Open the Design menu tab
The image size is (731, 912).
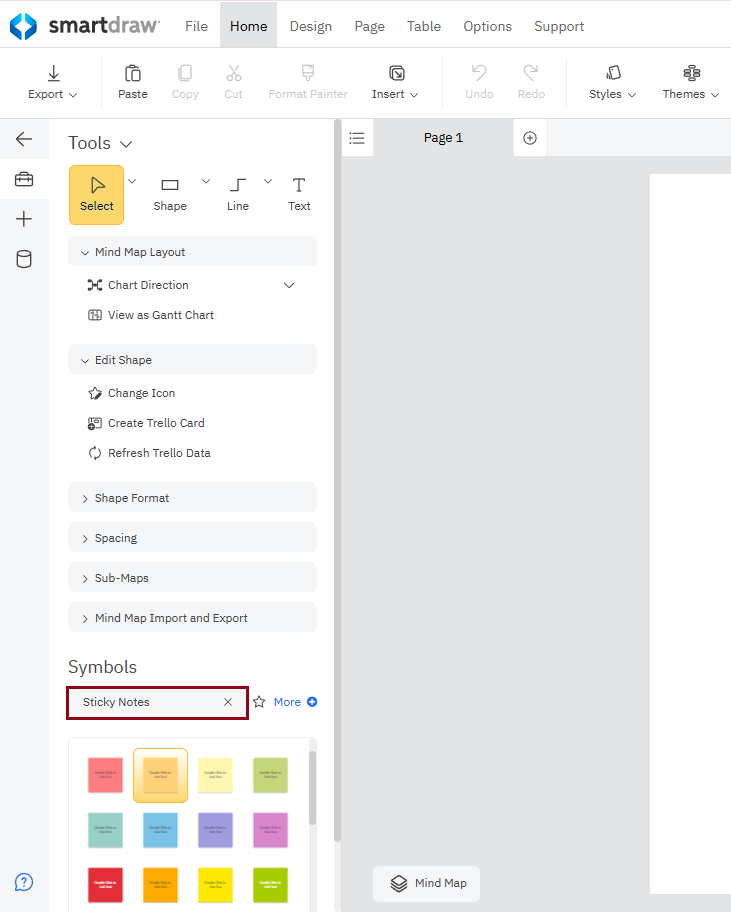(310, 26)
